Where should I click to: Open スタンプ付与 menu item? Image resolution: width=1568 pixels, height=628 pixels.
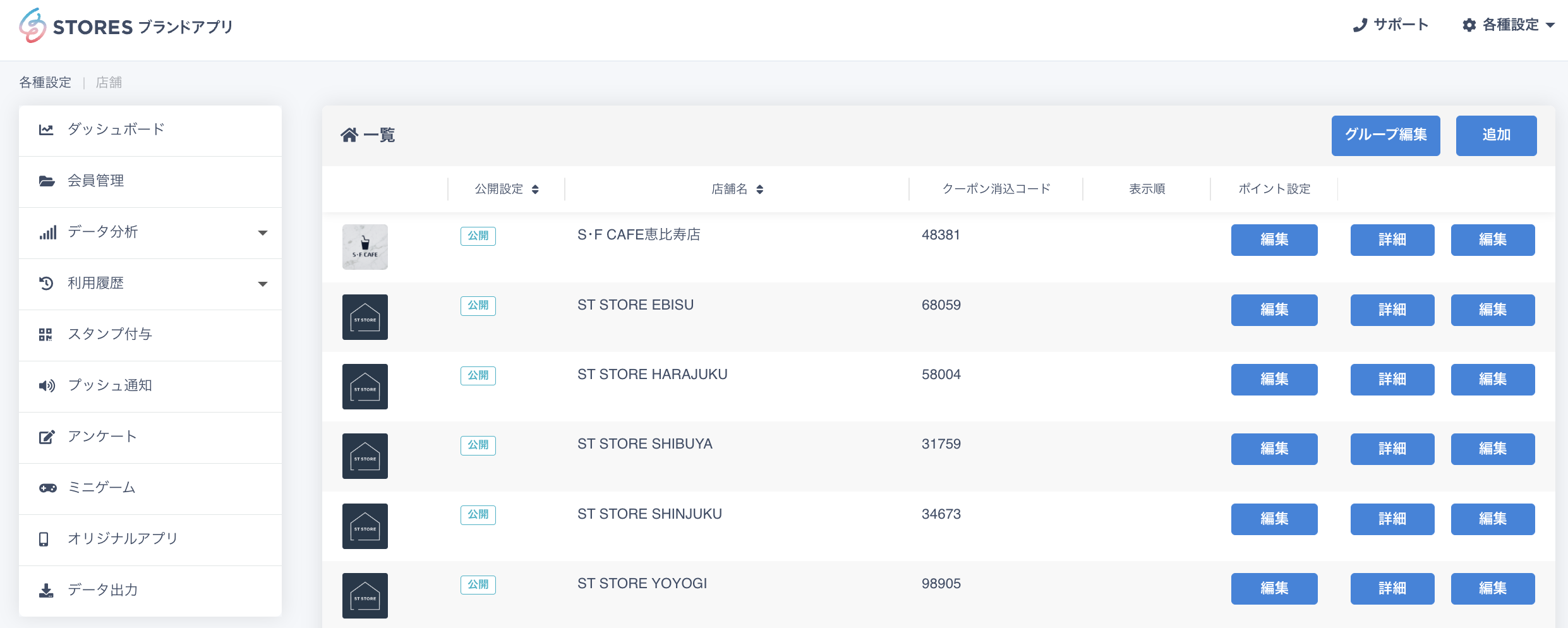150,335
